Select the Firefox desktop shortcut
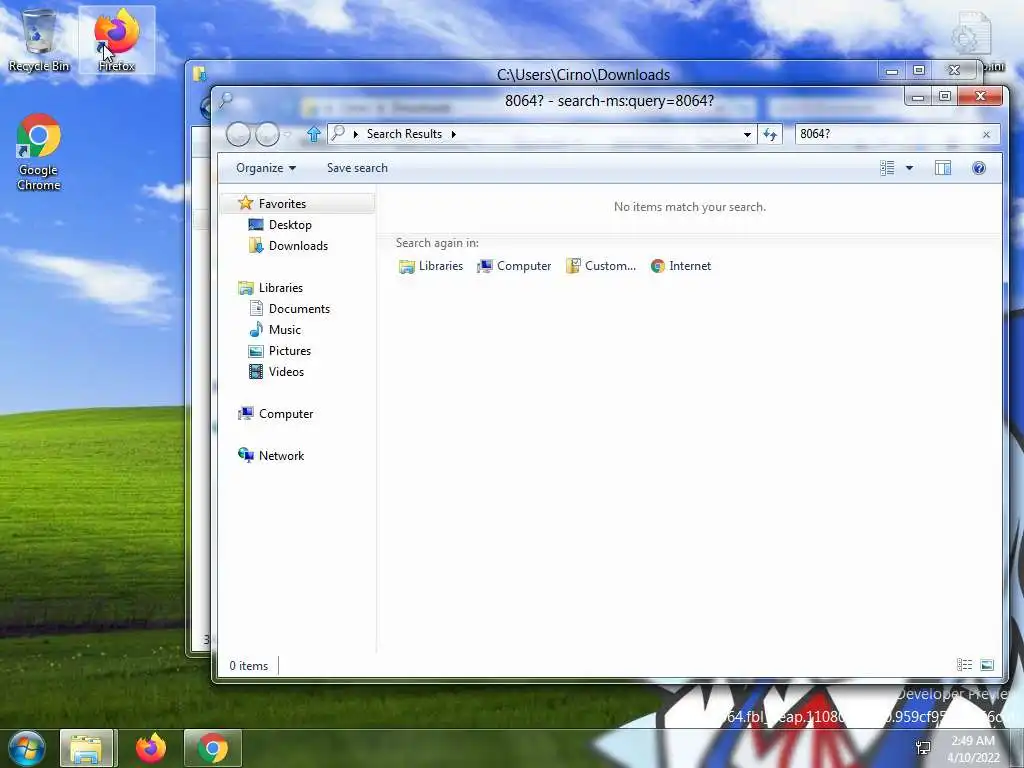 [116, 40]
